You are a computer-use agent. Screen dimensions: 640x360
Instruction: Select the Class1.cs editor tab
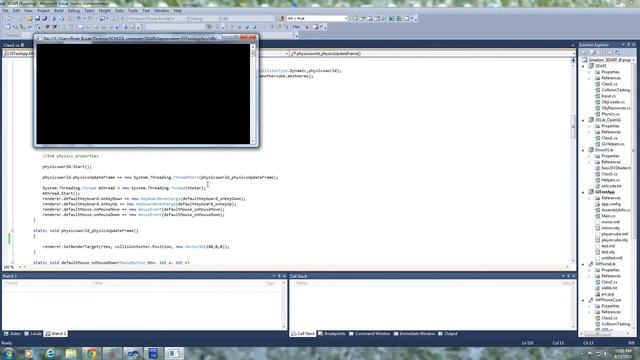click(13, 45)
